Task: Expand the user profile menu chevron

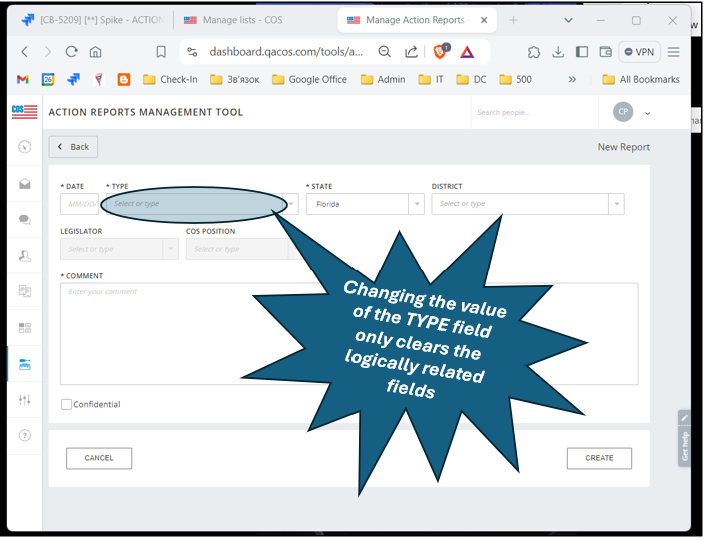Action: tap(647, 113)
